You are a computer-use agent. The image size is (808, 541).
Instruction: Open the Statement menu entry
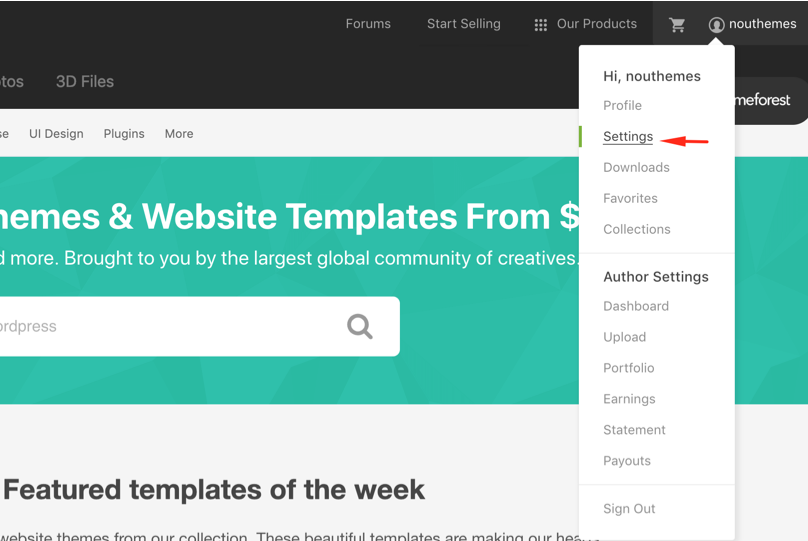point(634,430)
